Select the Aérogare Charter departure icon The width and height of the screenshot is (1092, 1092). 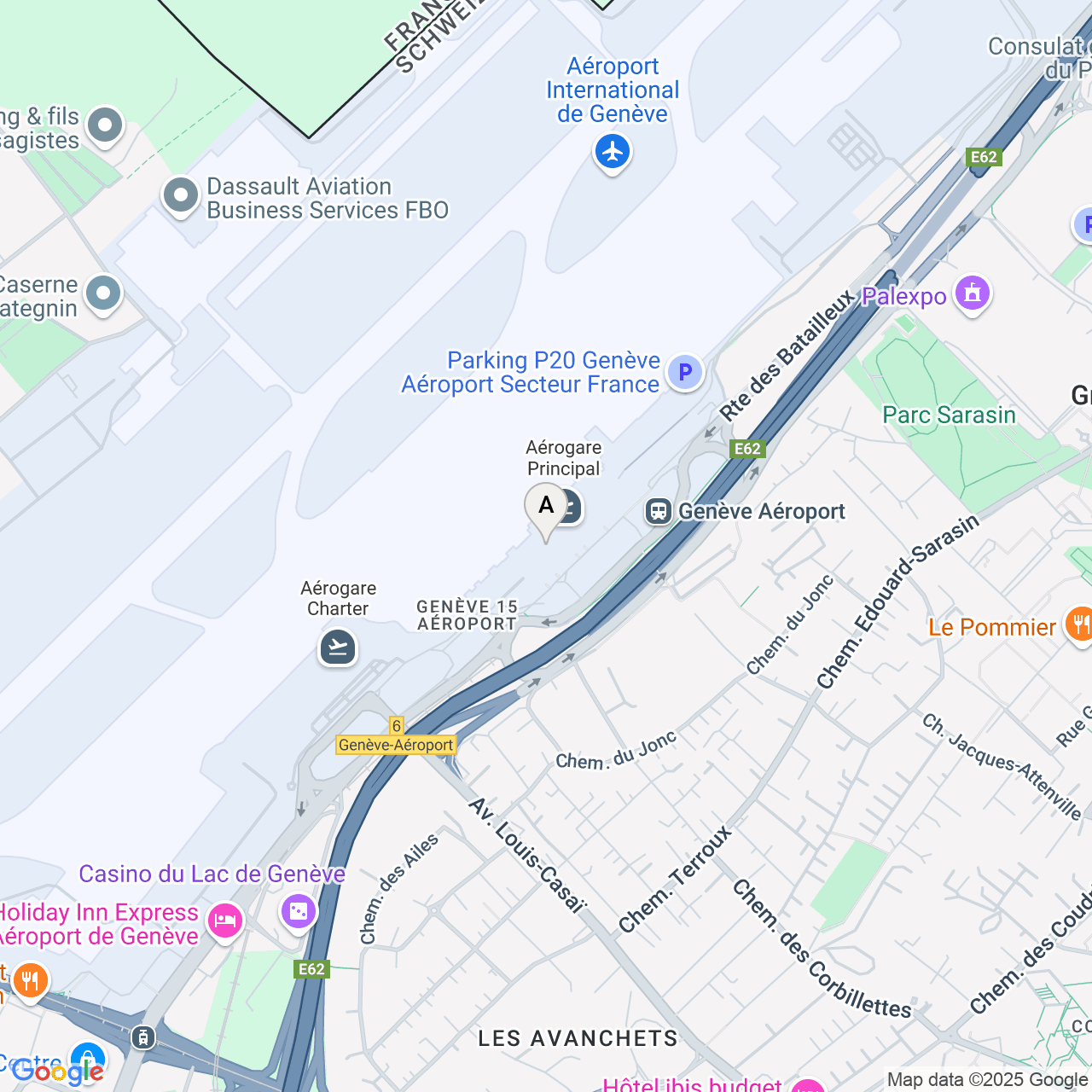tap(338, 647)
